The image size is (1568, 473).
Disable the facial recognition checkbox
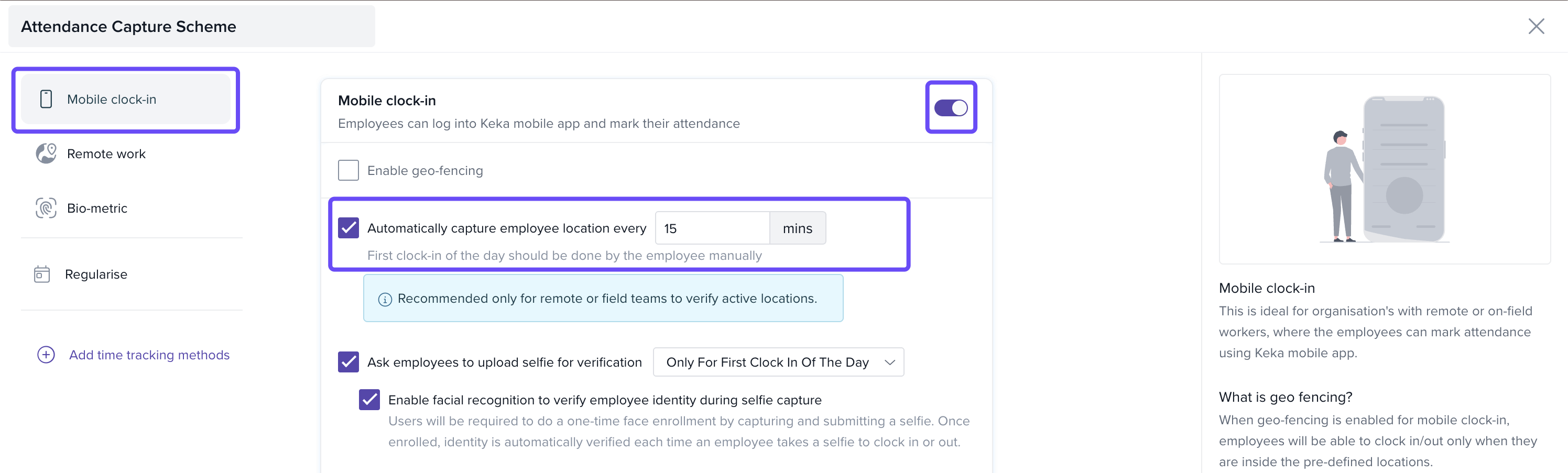pyautogui.click(x=369, y=400)
